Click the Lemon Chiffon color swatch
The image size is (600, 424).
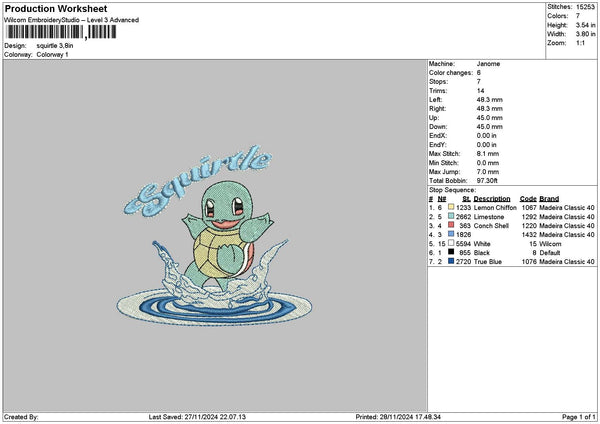[452, 206]
